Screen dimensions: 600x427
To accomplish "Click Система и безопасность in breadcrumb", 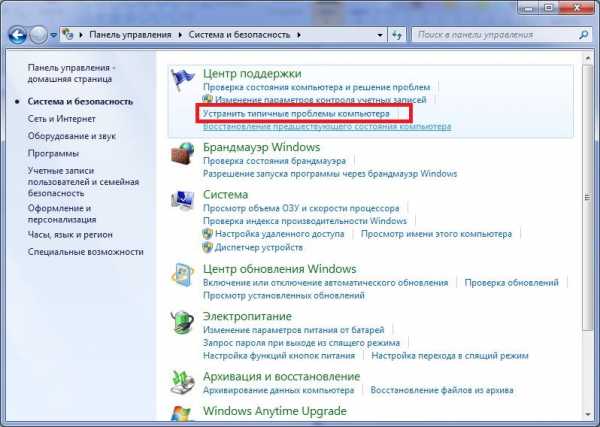I will [x=239, y=35].
